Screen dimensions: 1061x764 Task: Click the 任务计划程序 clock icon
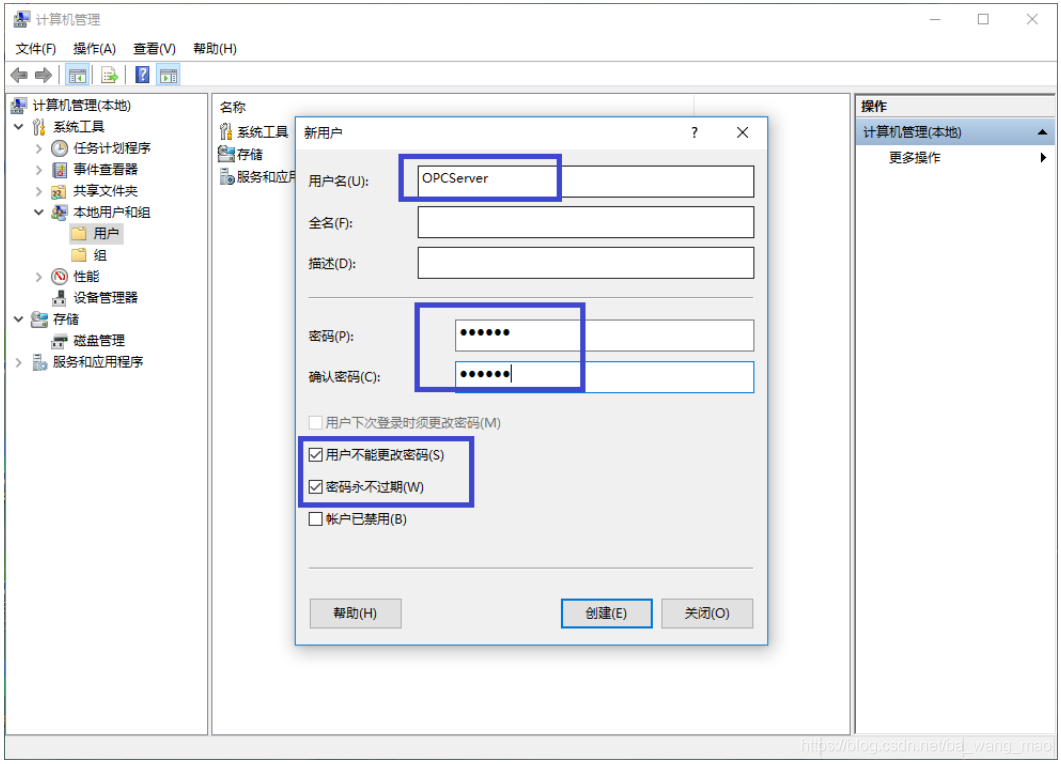(x=60, y=148)
